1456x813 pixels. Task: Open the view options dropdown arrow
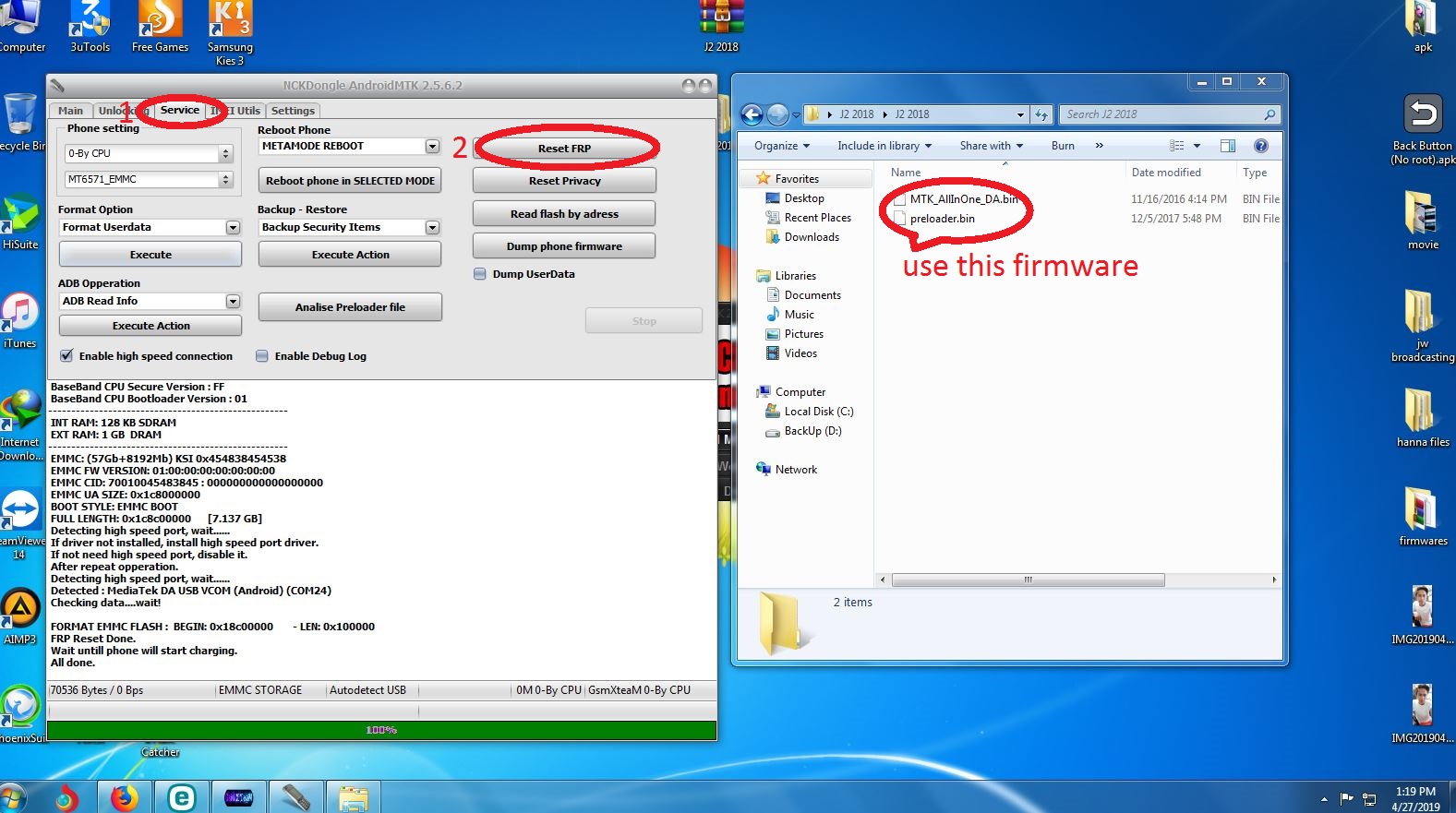[1197, 146]
